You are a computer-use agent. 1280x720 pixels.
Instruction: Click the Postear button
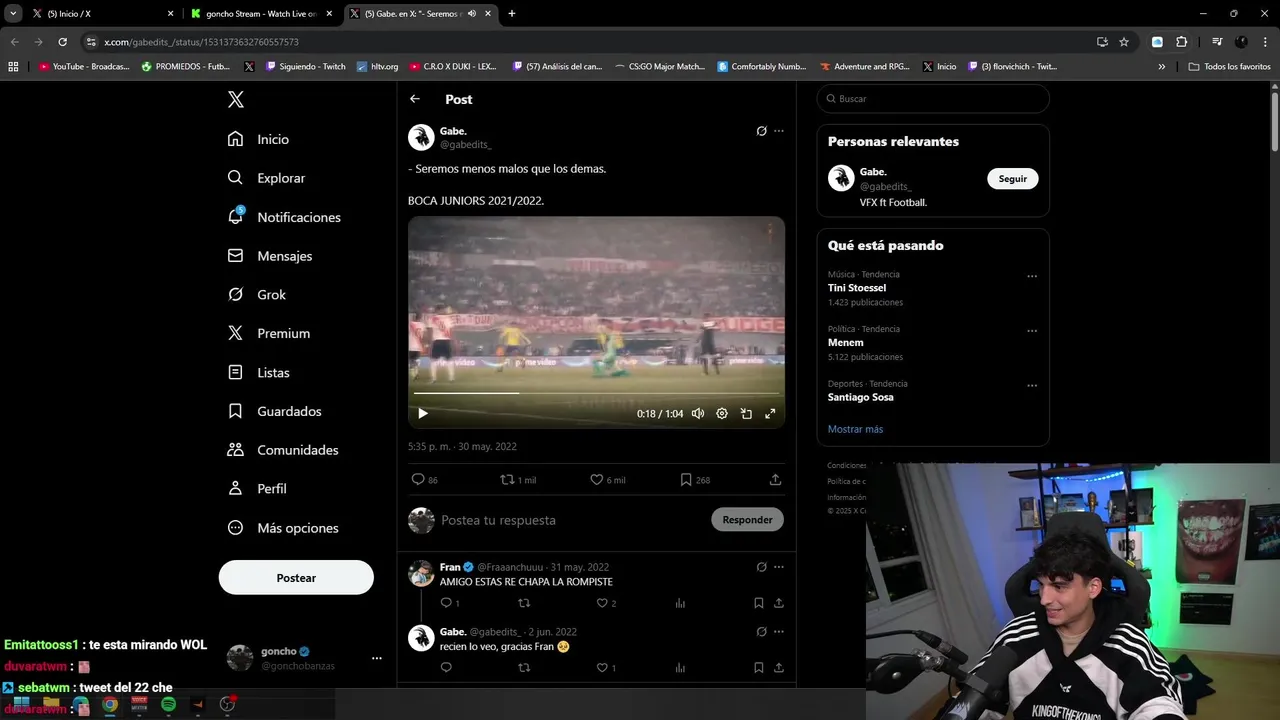pos(296,578)
